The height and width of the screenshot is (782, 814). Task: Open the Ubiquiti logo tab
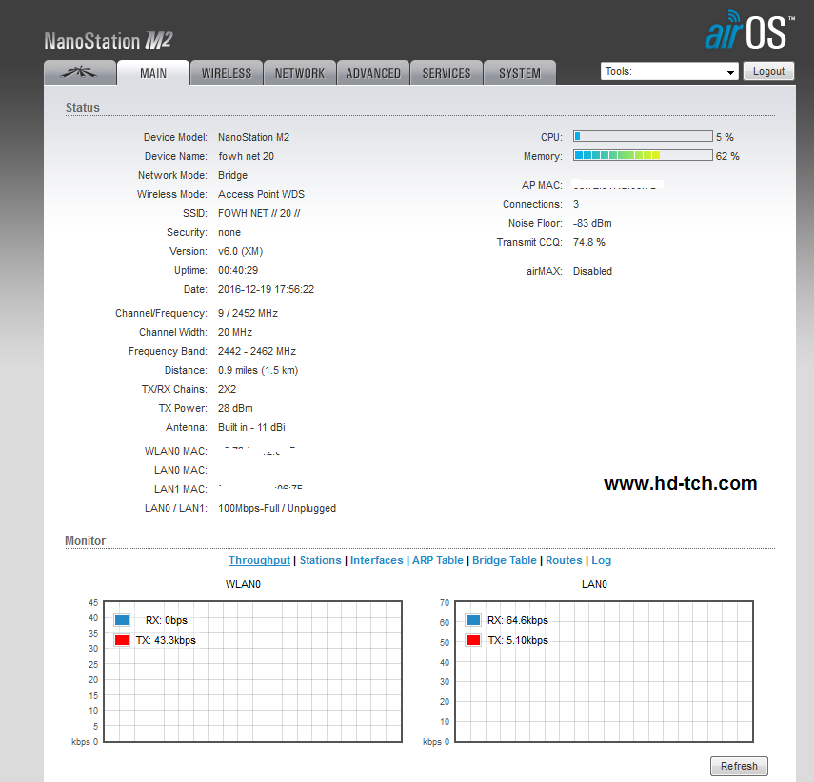click(x=79, y=73)
